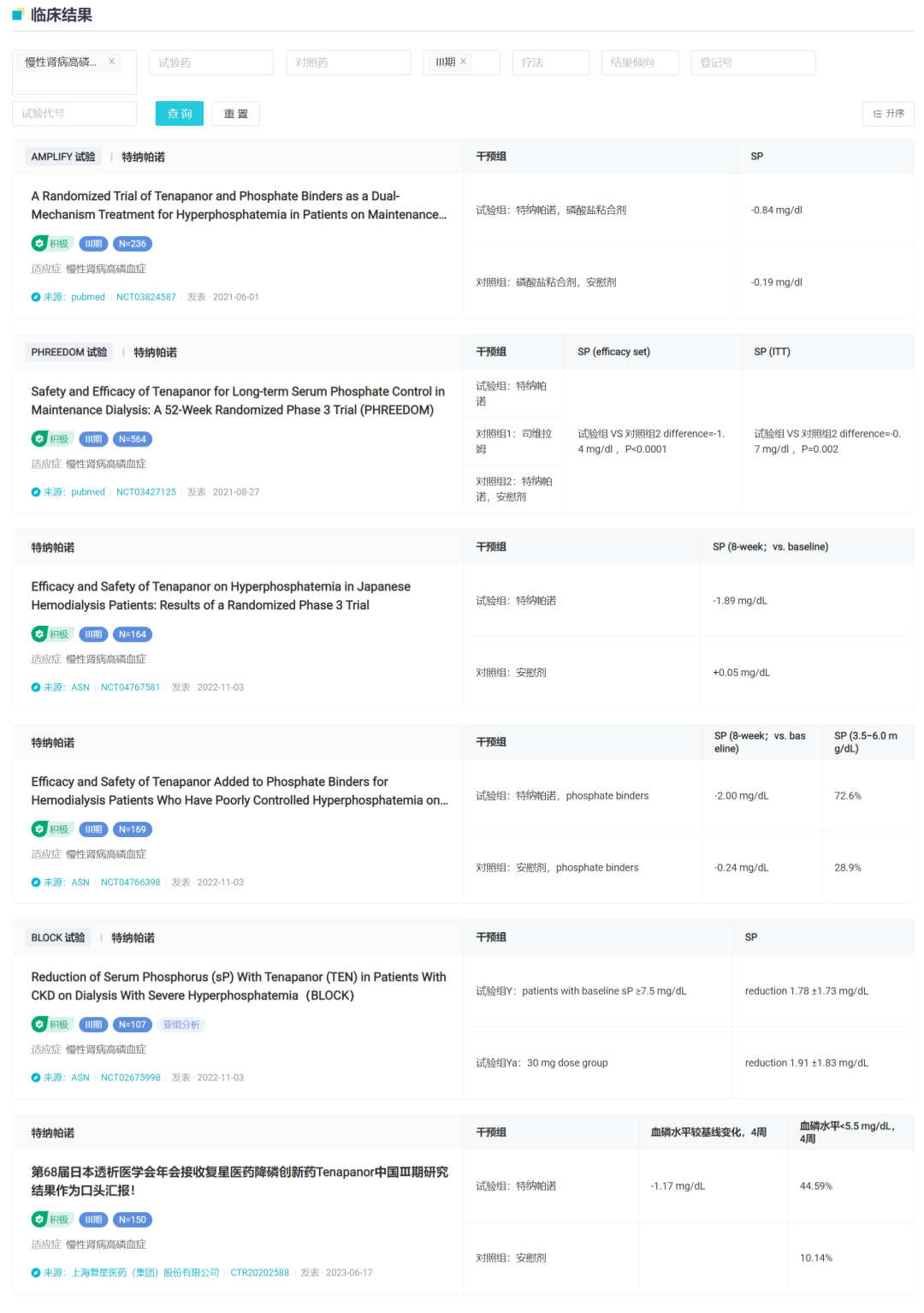
Task: Click the 积极 shield icon in BLOCK trial card
Action: point(39,1025)
